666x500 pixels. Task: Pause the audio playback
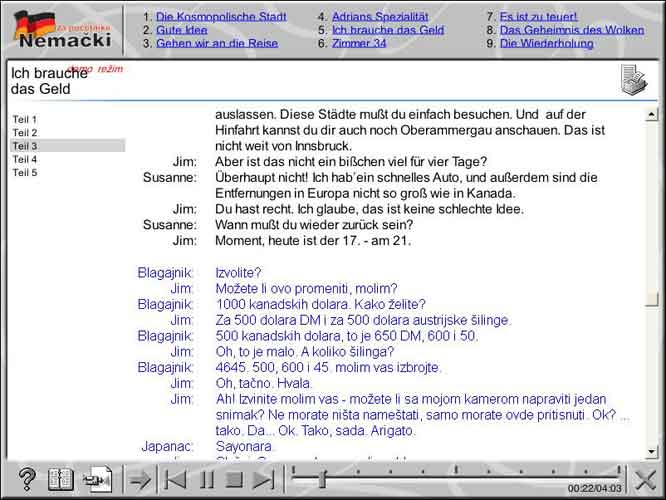point(207,480)
